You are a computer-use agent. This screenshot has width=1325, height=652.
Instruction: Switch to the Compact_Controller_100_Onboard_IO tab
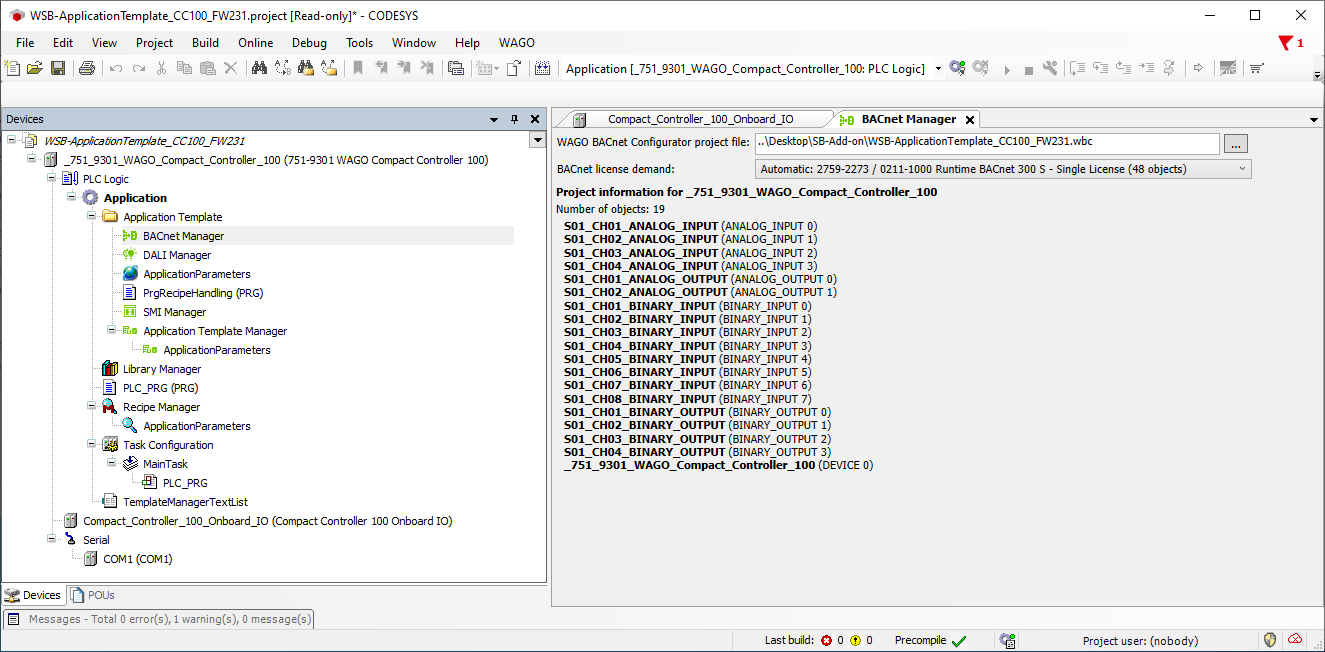[698, 119]
